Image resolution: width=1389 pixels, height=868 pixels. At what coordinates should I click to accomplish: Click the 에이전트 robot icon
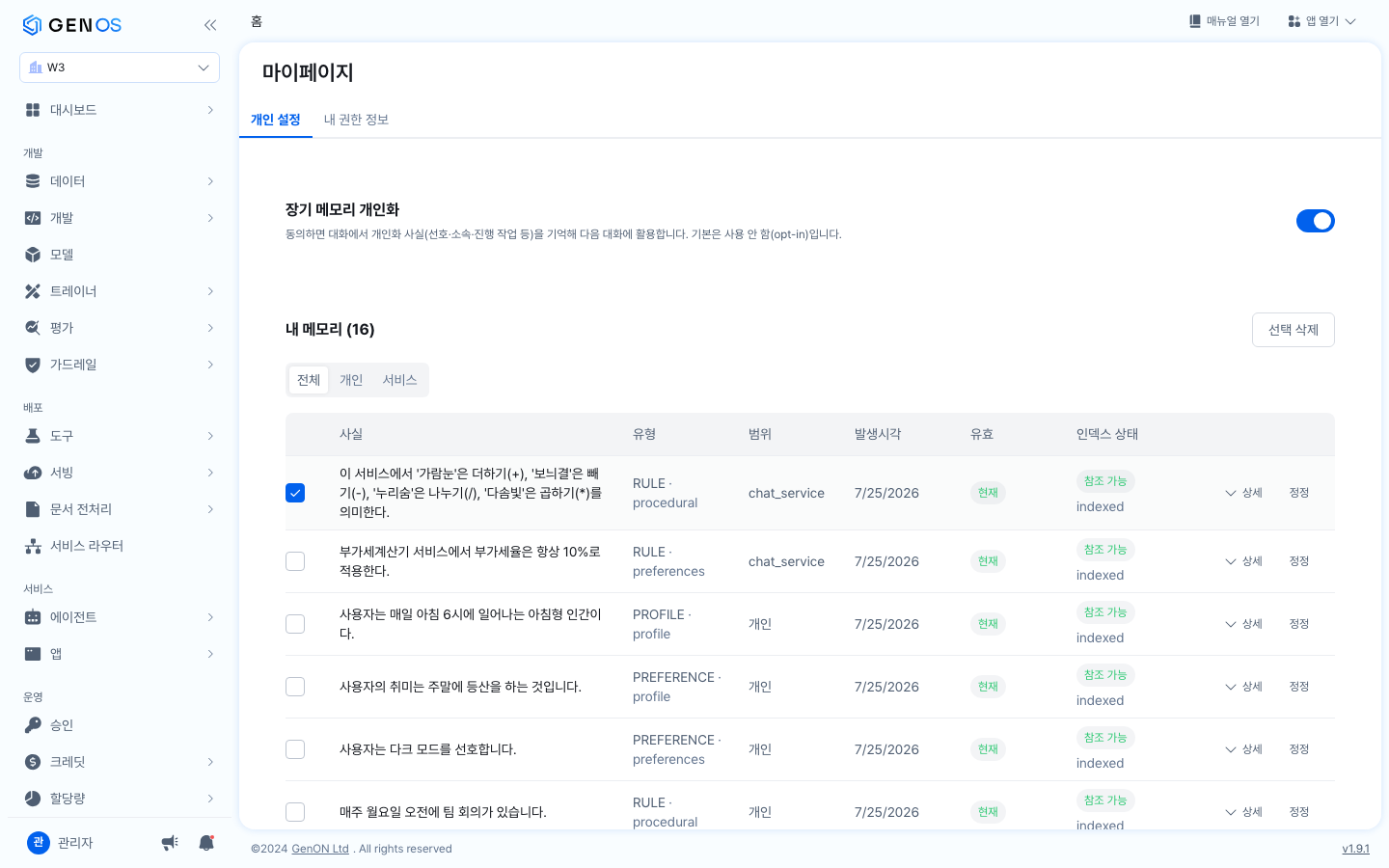click(33, 617)
